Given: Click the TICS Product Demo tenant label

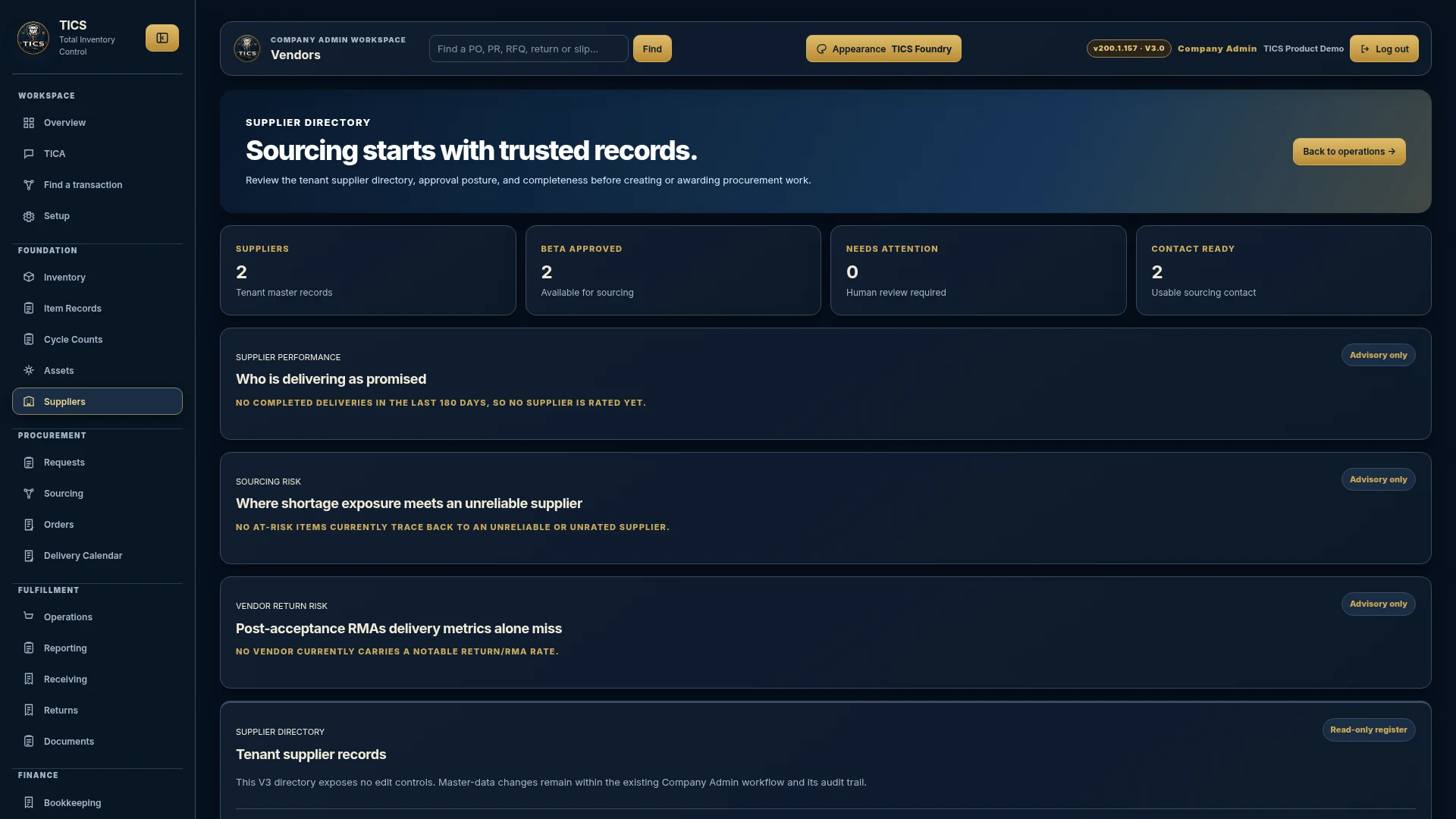Looking at the screenshot, I should [x=1304, y=49].
